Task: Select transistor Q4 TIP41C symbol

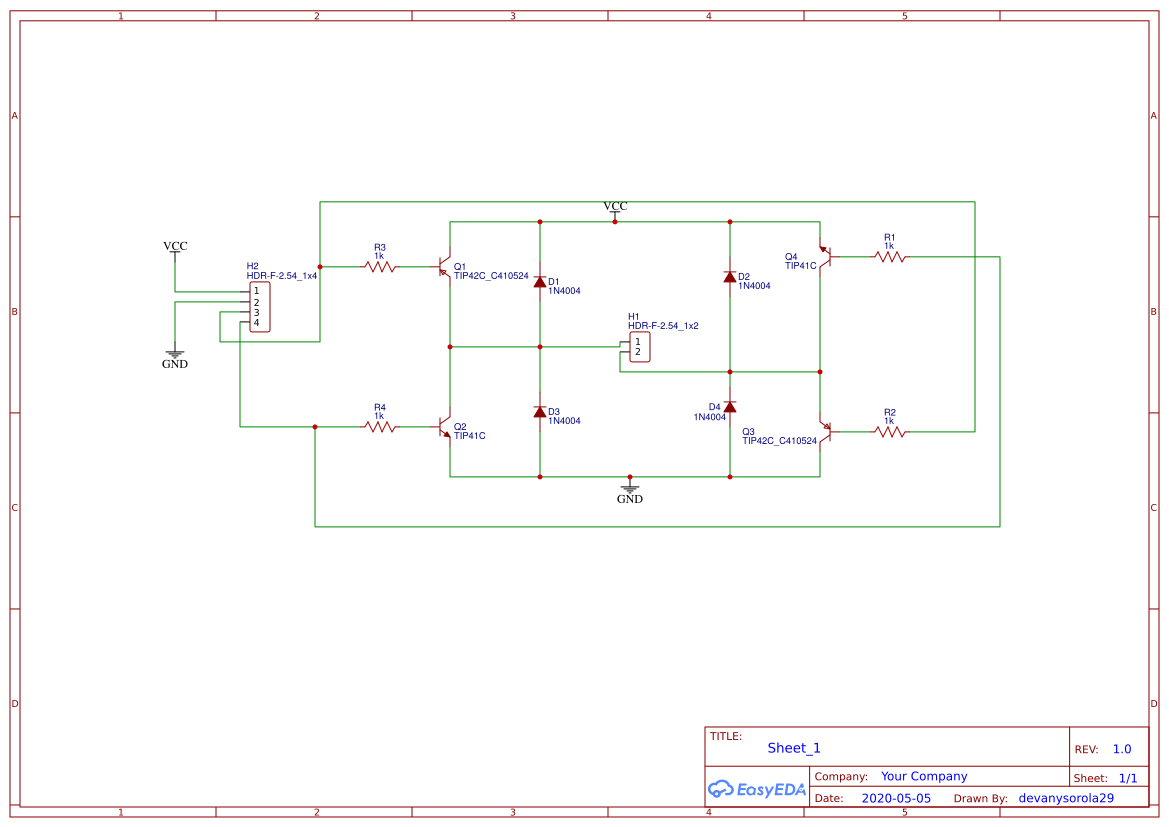Action: click(x=825, y=257)
